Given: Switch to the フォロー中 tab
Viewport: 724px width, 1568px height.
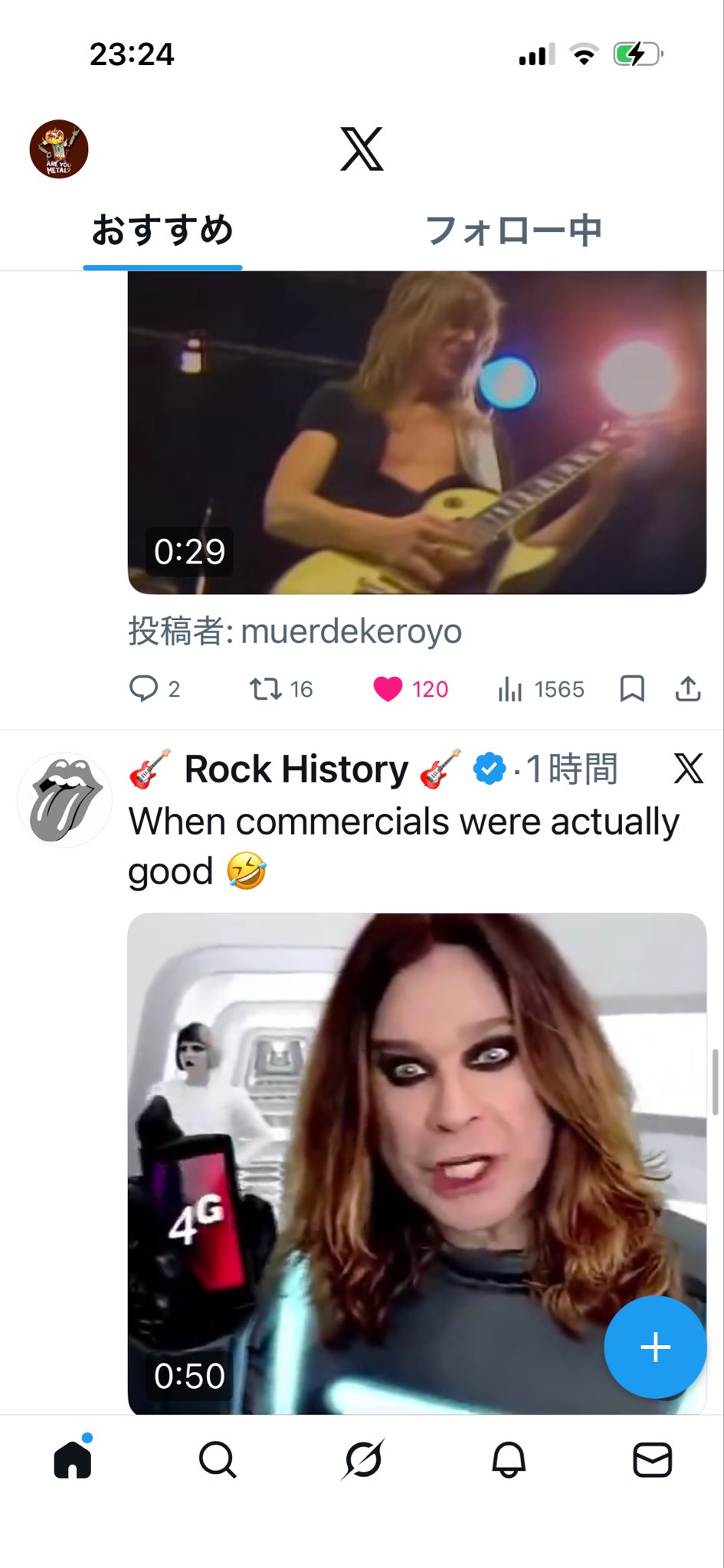Looking at the screenshot, I should pyautogui.click(x=513, y=230).
